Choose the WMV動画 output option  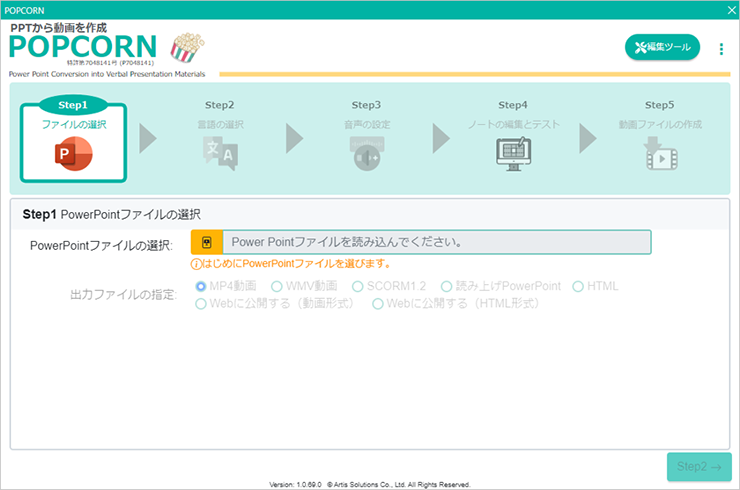[304, 286]
